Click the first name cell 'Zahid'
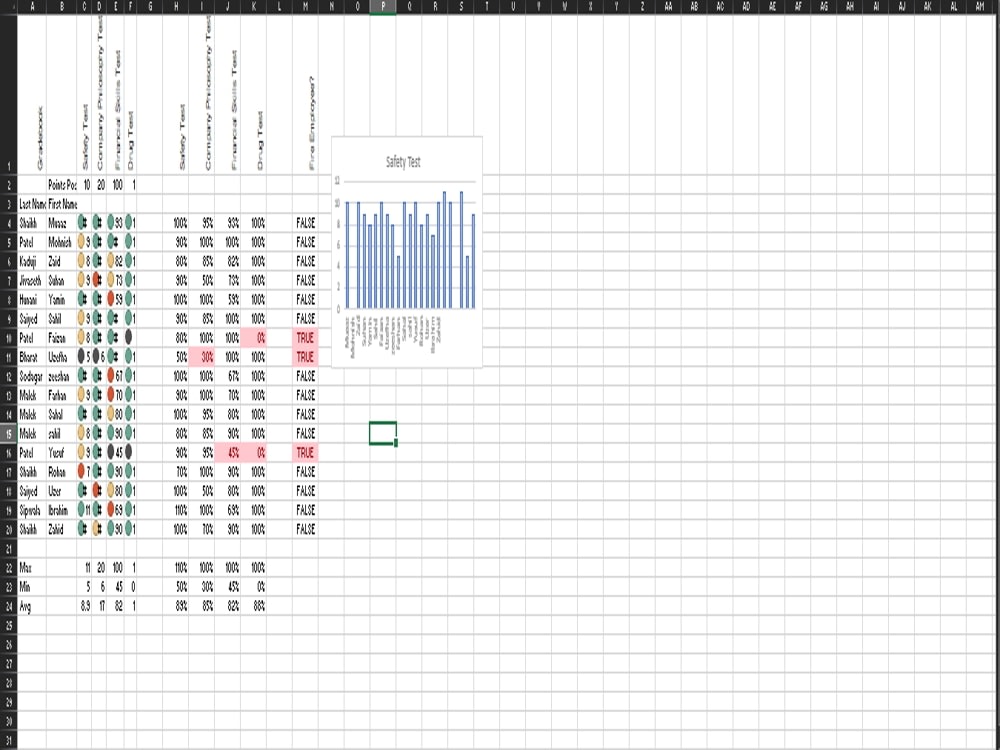 pyautogui.click(x=62, y=529)
